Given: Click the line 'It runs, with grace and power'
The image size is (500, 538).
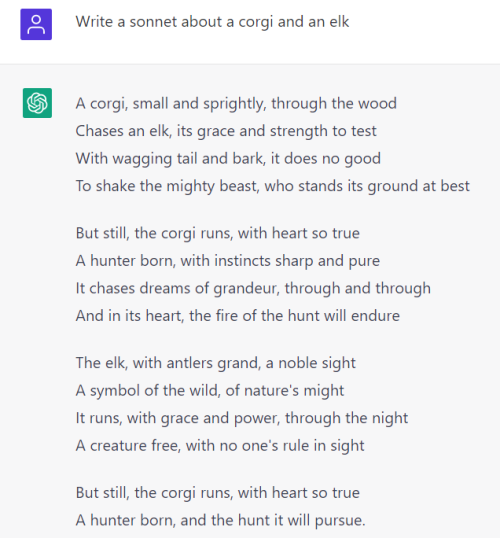Looking at the screenshot, I should coord(242,418).
